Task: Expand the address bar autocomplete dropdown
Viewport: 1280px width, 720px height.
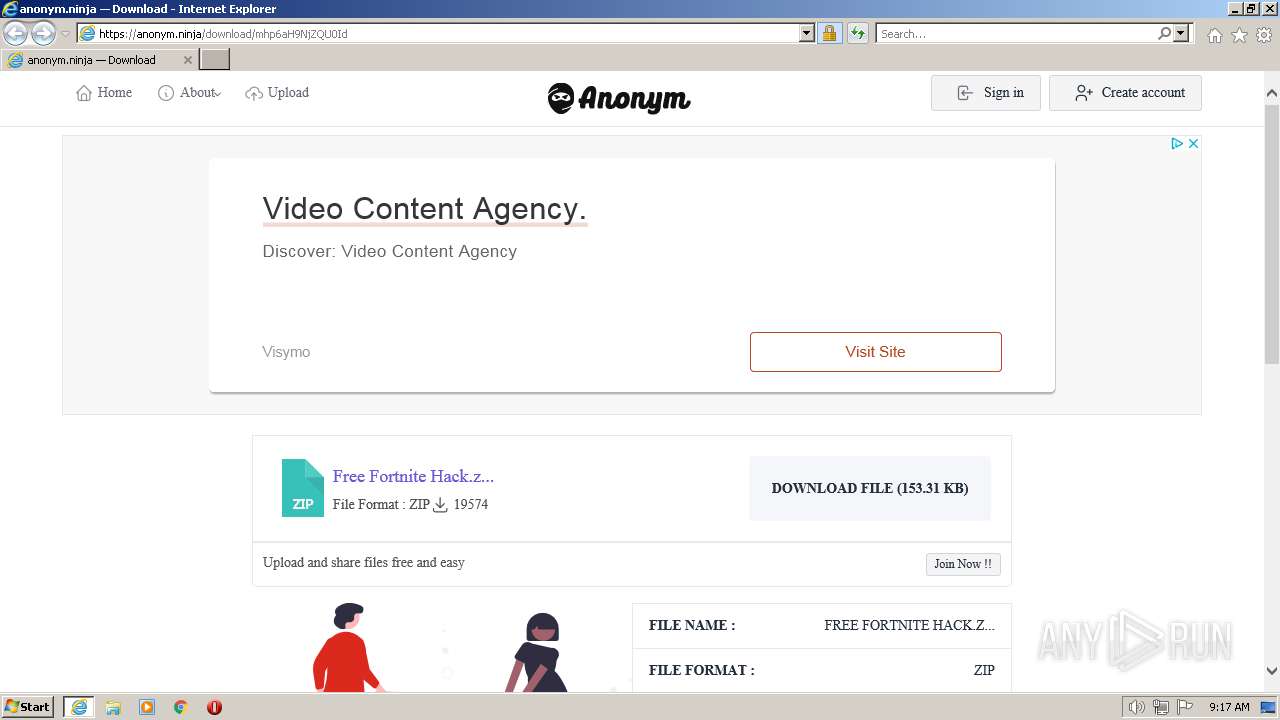Action: (807, 34)
